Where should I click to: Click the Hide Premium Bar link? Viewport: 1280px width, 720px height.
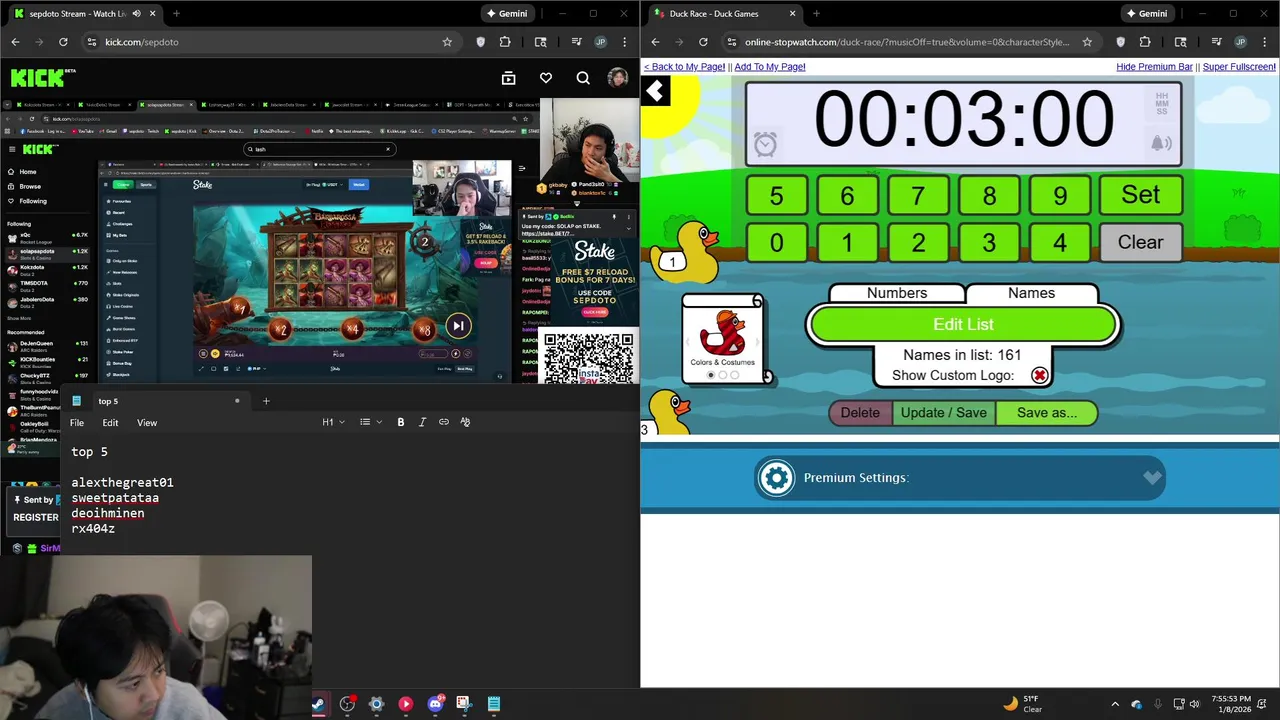tap(1154, 67)
